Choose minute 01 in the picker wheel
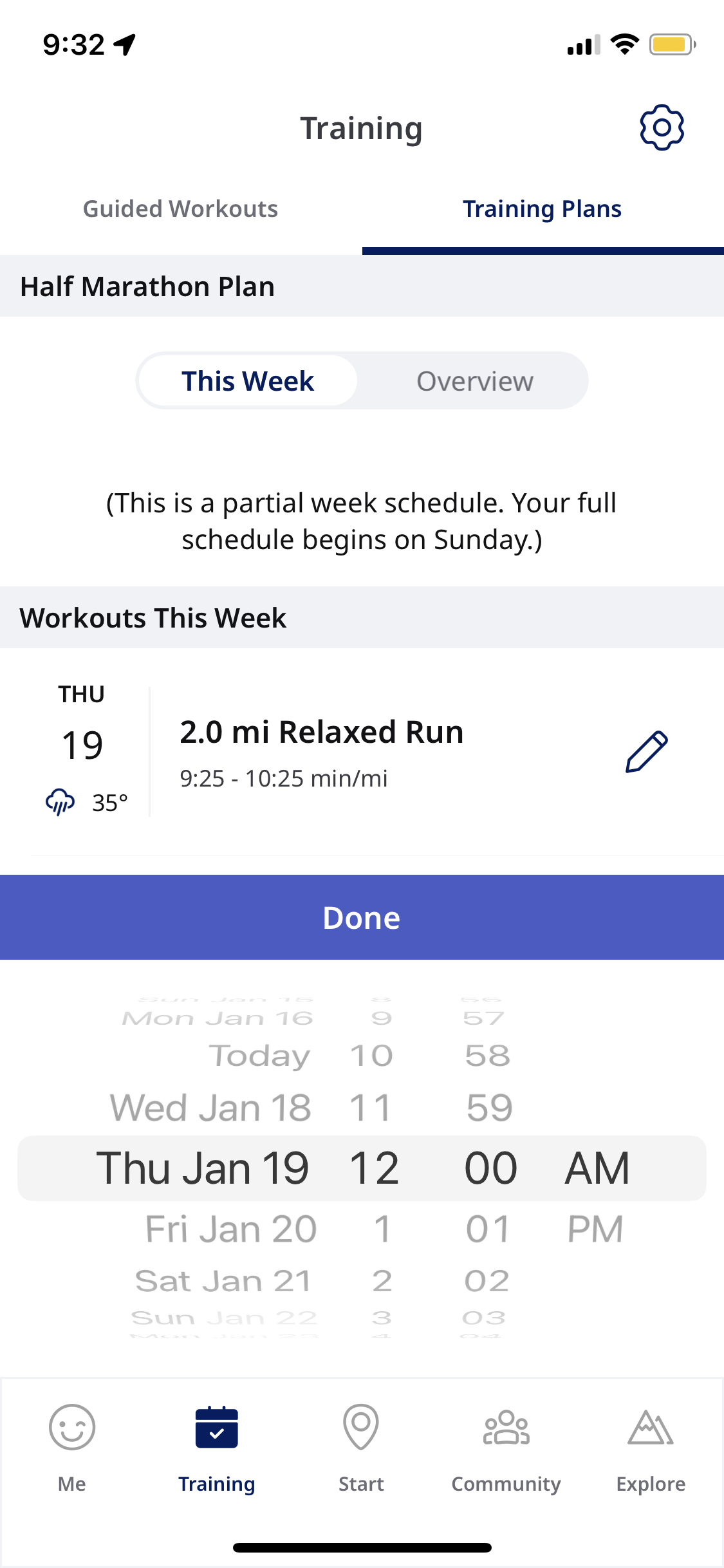 click(488, 1229)
